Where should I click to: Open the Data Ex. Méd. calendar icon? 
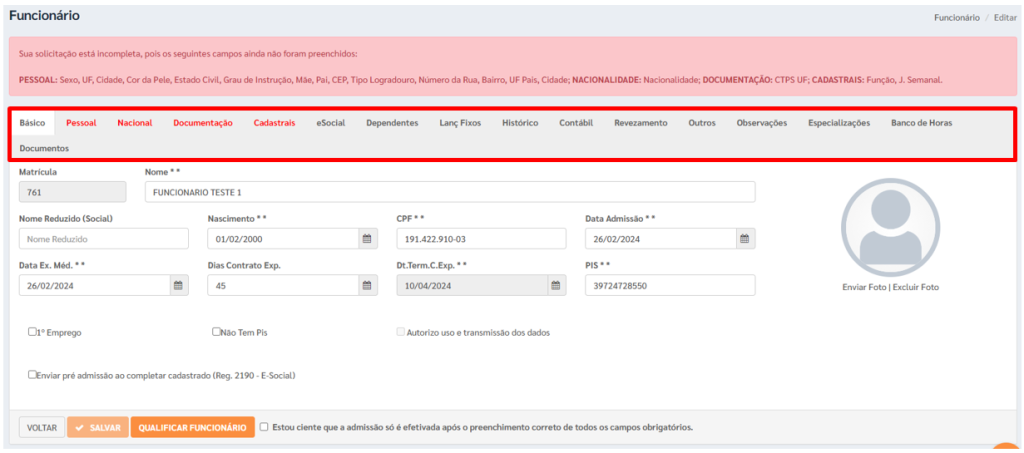pyautogui.click(x=178, y=286)
